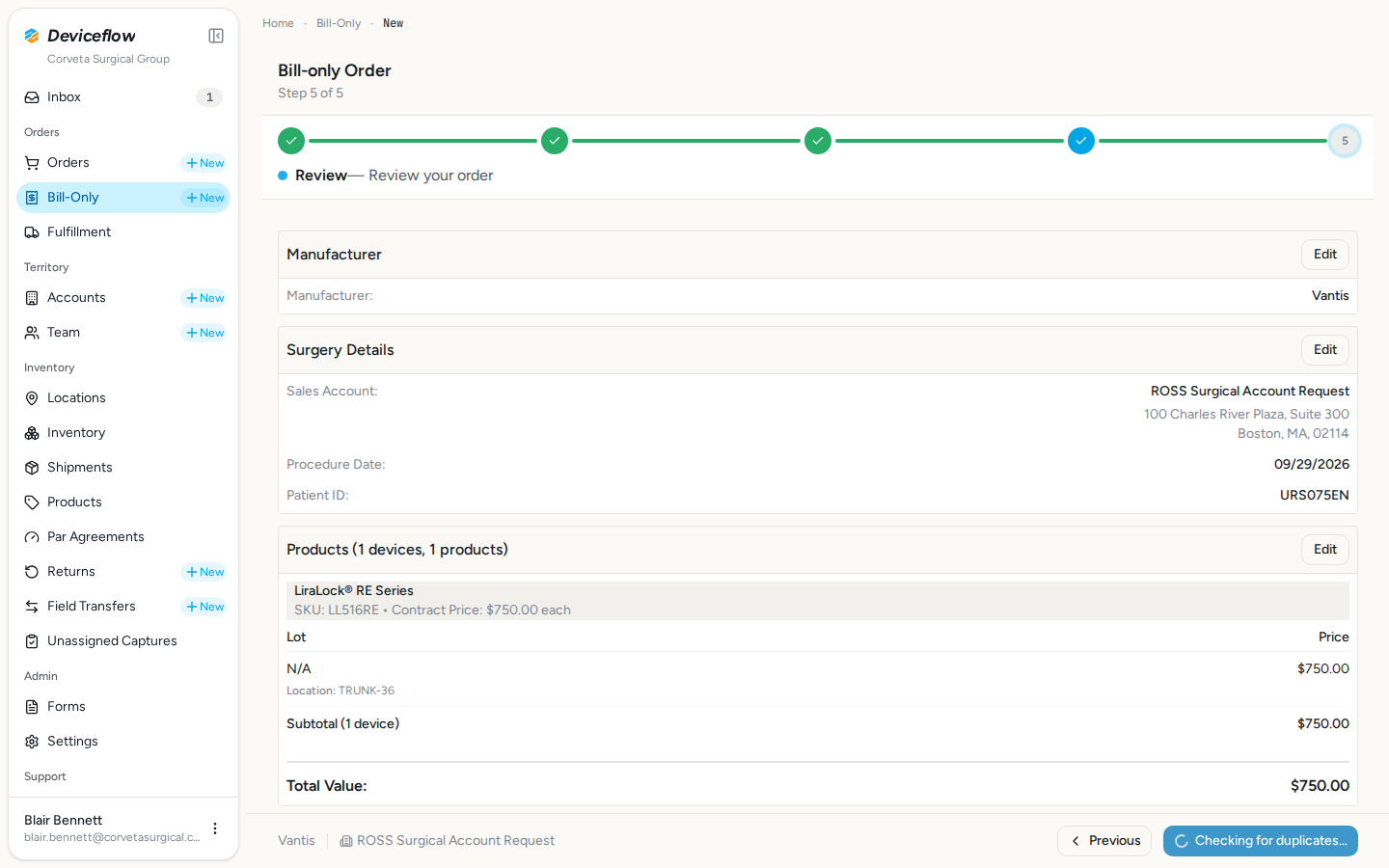The width and height of the screenshot is (1389, 868).
Task: Add a new account with New
Action: [x=204, y=298]
